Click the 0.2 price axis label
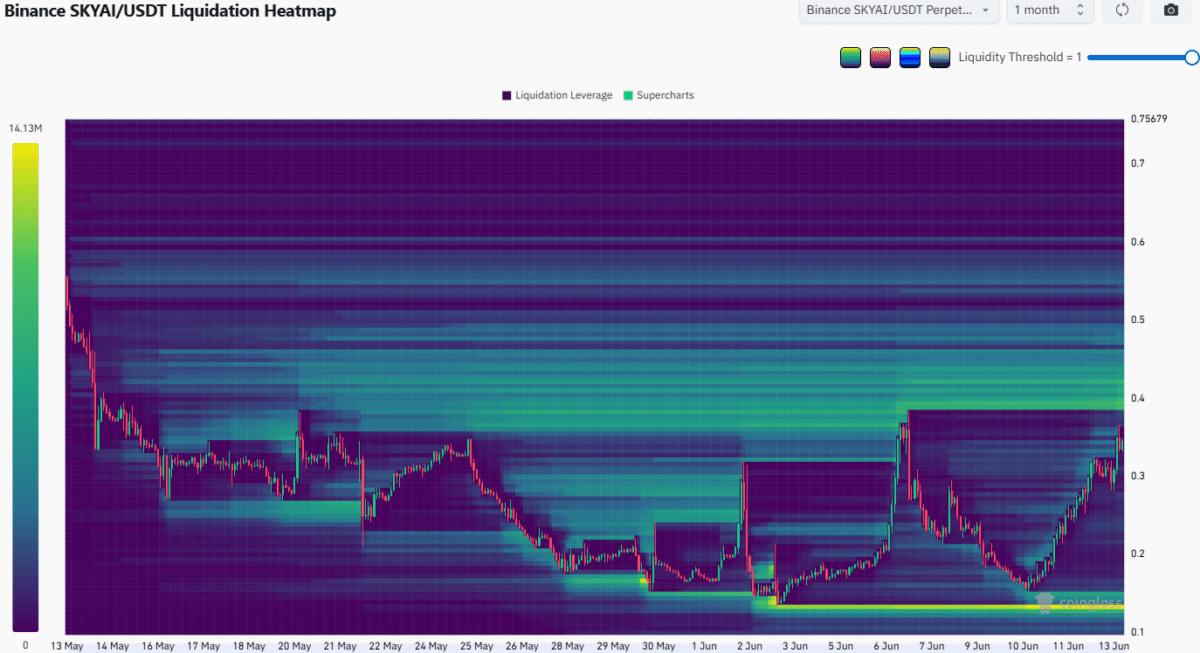Screen dimensions: 1200x653 pyautogui.click(x=1138, y=554)
